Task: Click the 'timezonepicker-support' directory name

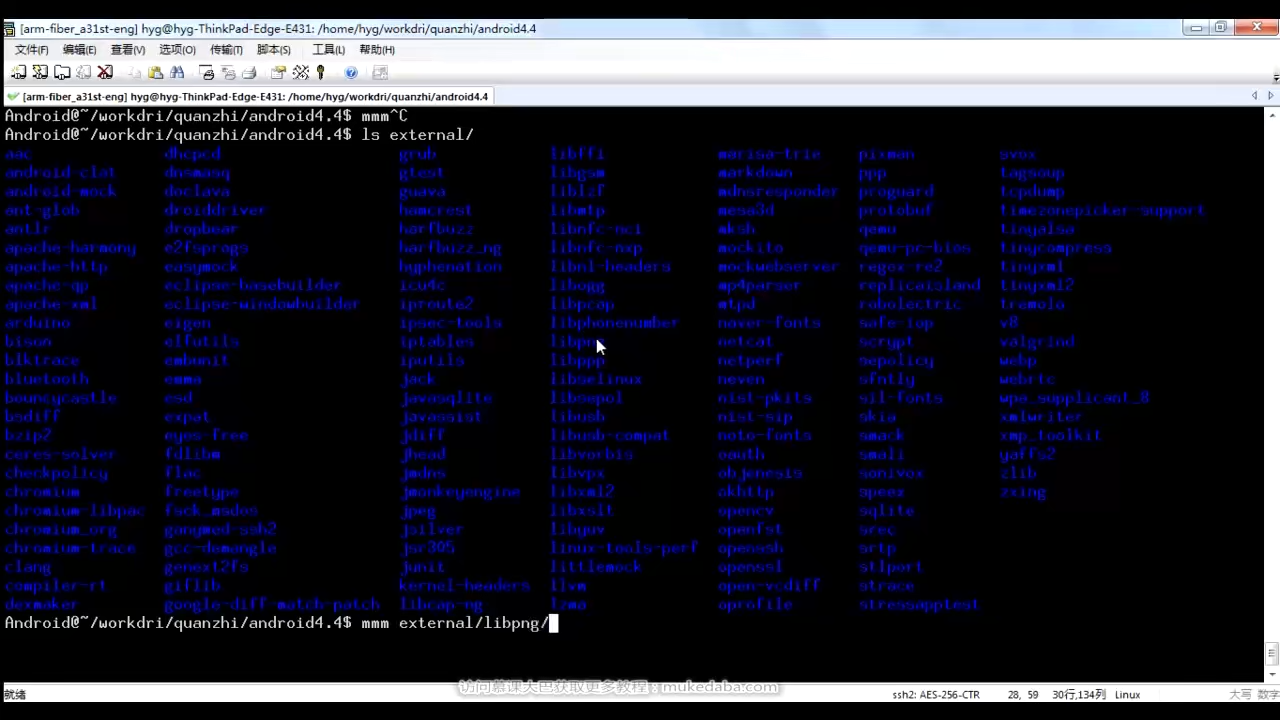Action: pos(1103,210)
